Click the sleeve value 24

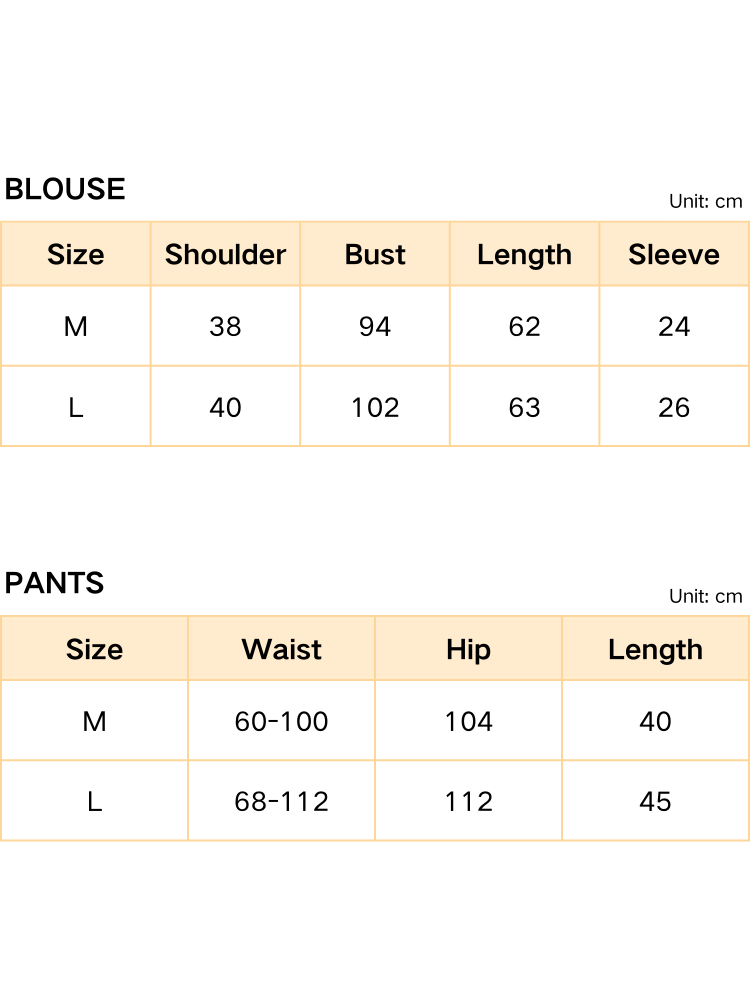point(674,327)
